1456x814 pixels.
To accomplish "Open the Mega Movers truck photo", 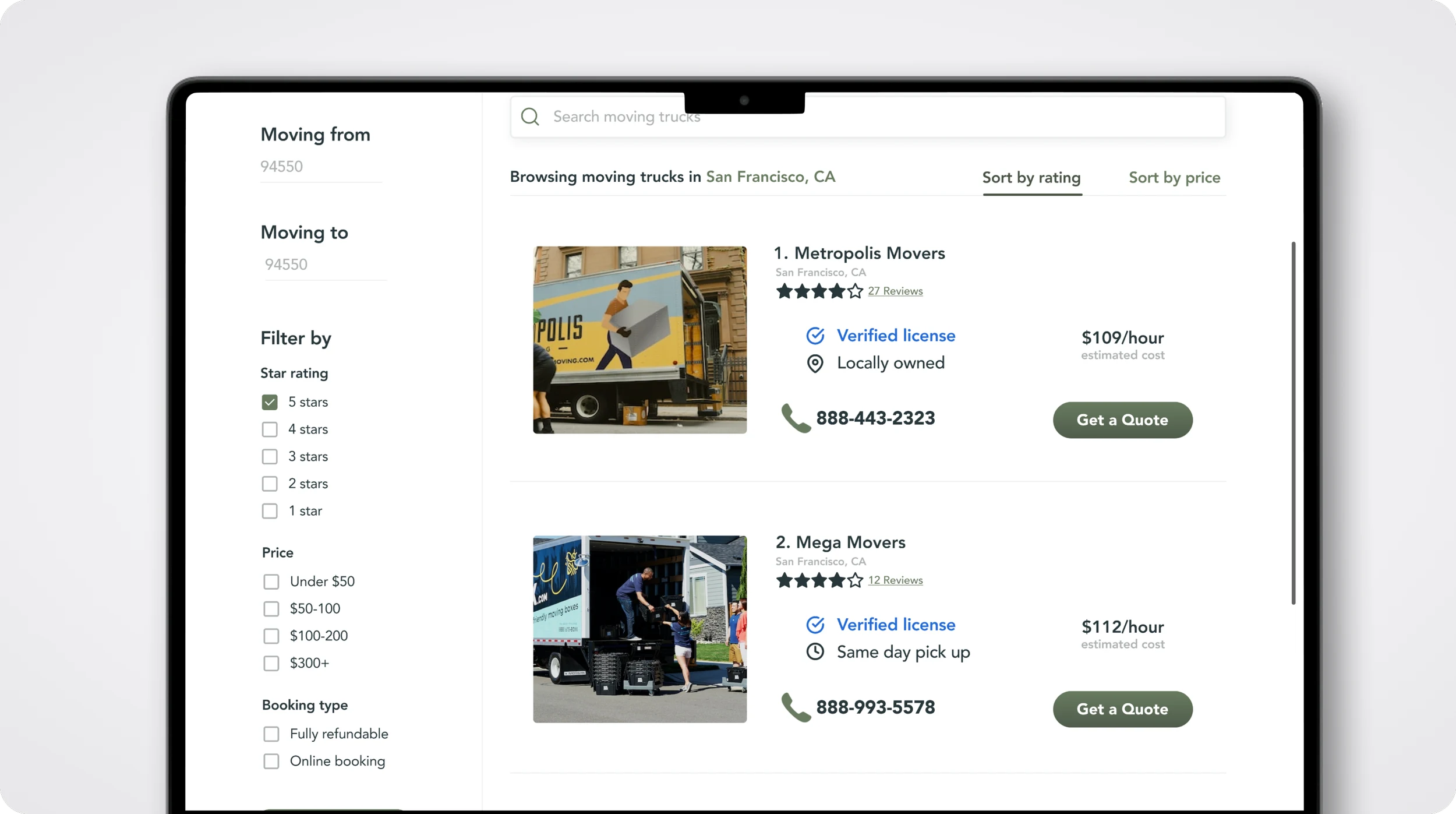I will click(x=639, y=629).
